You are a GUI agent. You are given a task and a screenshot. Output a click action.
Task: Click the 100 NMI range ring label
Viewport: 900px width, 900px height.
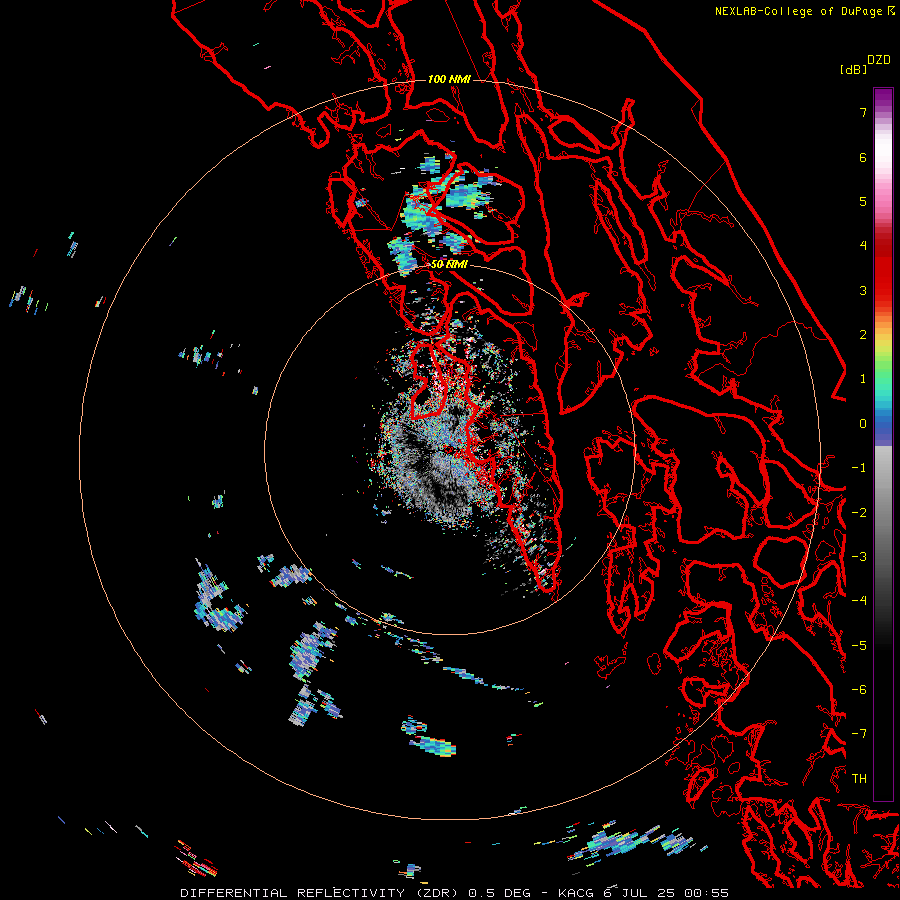[x=449, y=79]
